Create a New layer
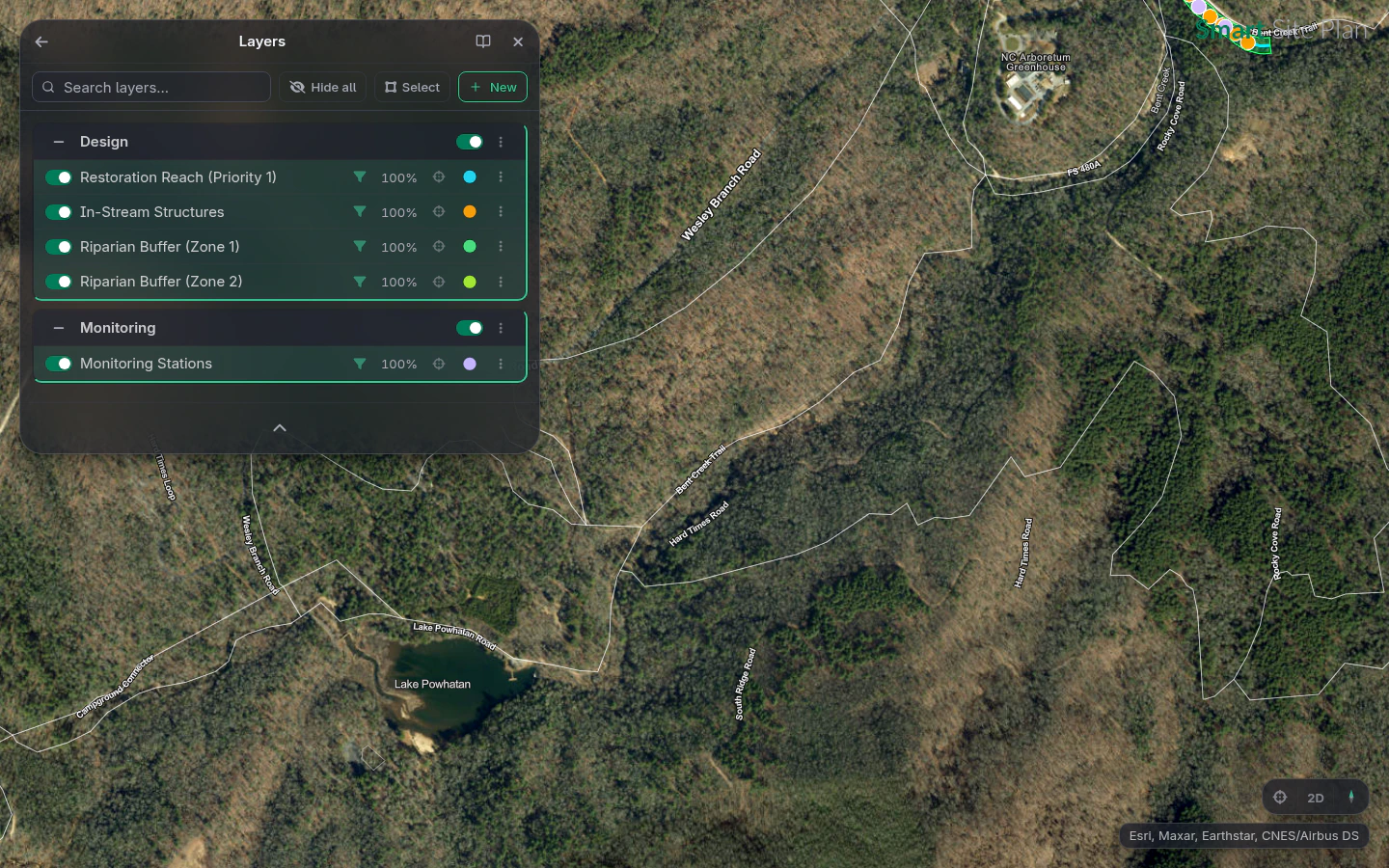Image resolution: width=1389 pixels, height=868 pixels. point(493,87)
